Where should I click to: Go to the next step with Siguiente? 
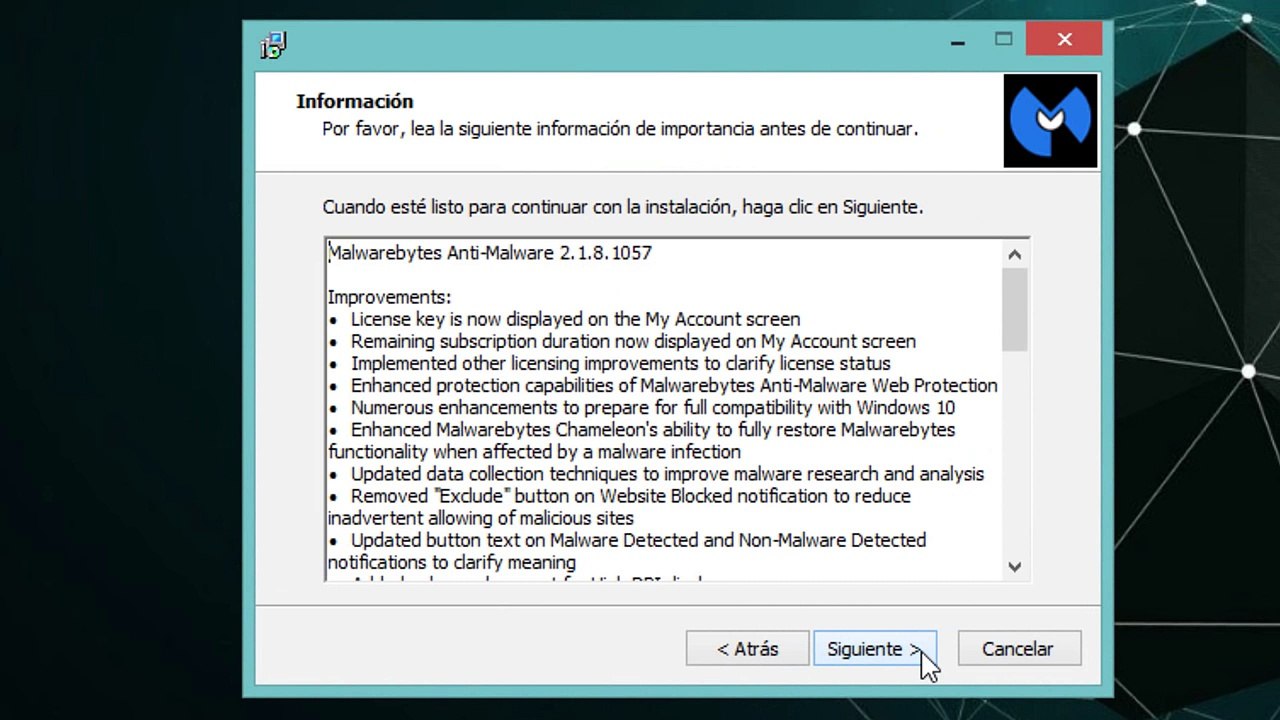[875, 649]
